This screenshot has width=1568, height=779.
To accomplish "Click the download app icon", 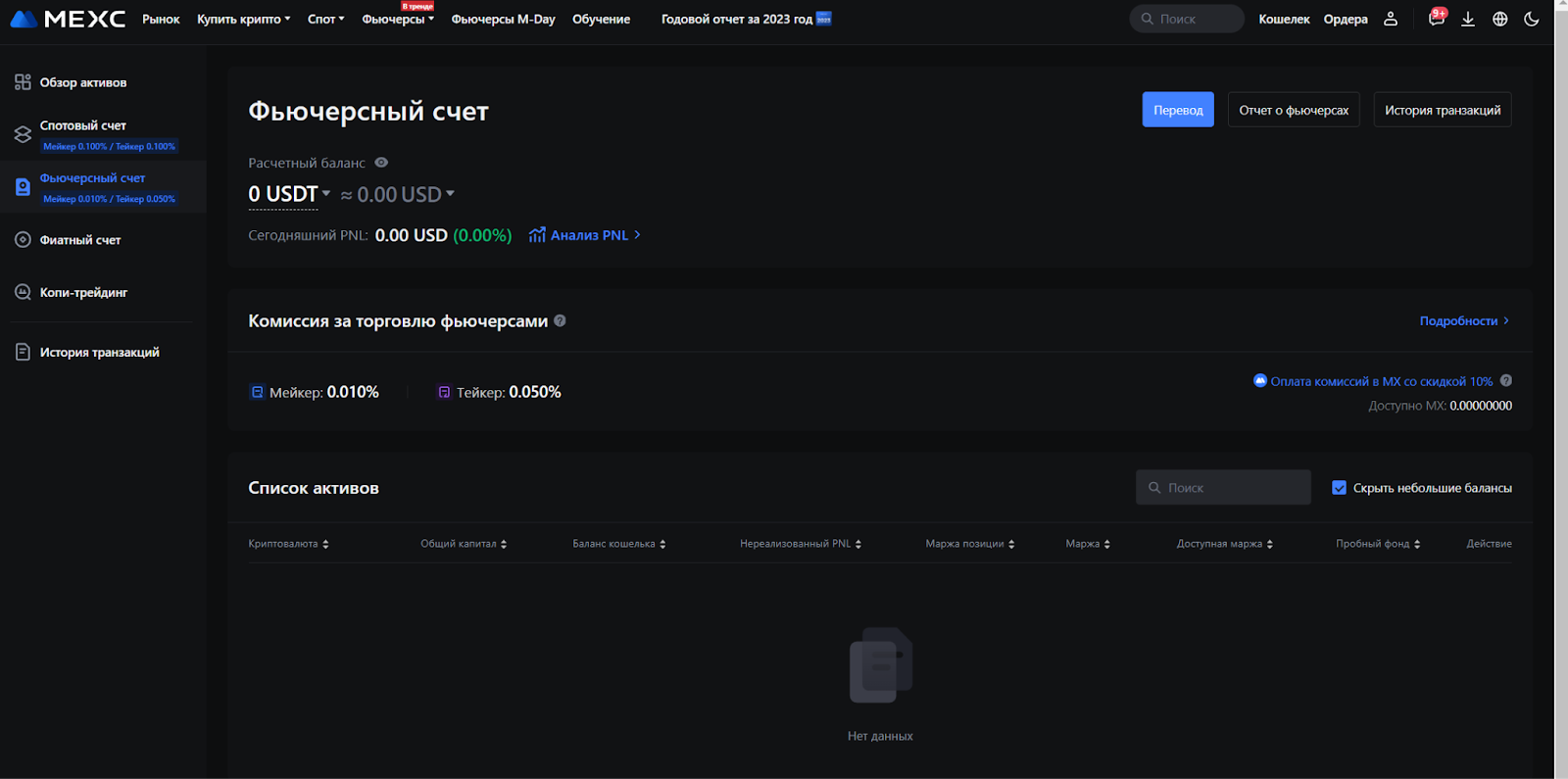I will coord(1467,19).
